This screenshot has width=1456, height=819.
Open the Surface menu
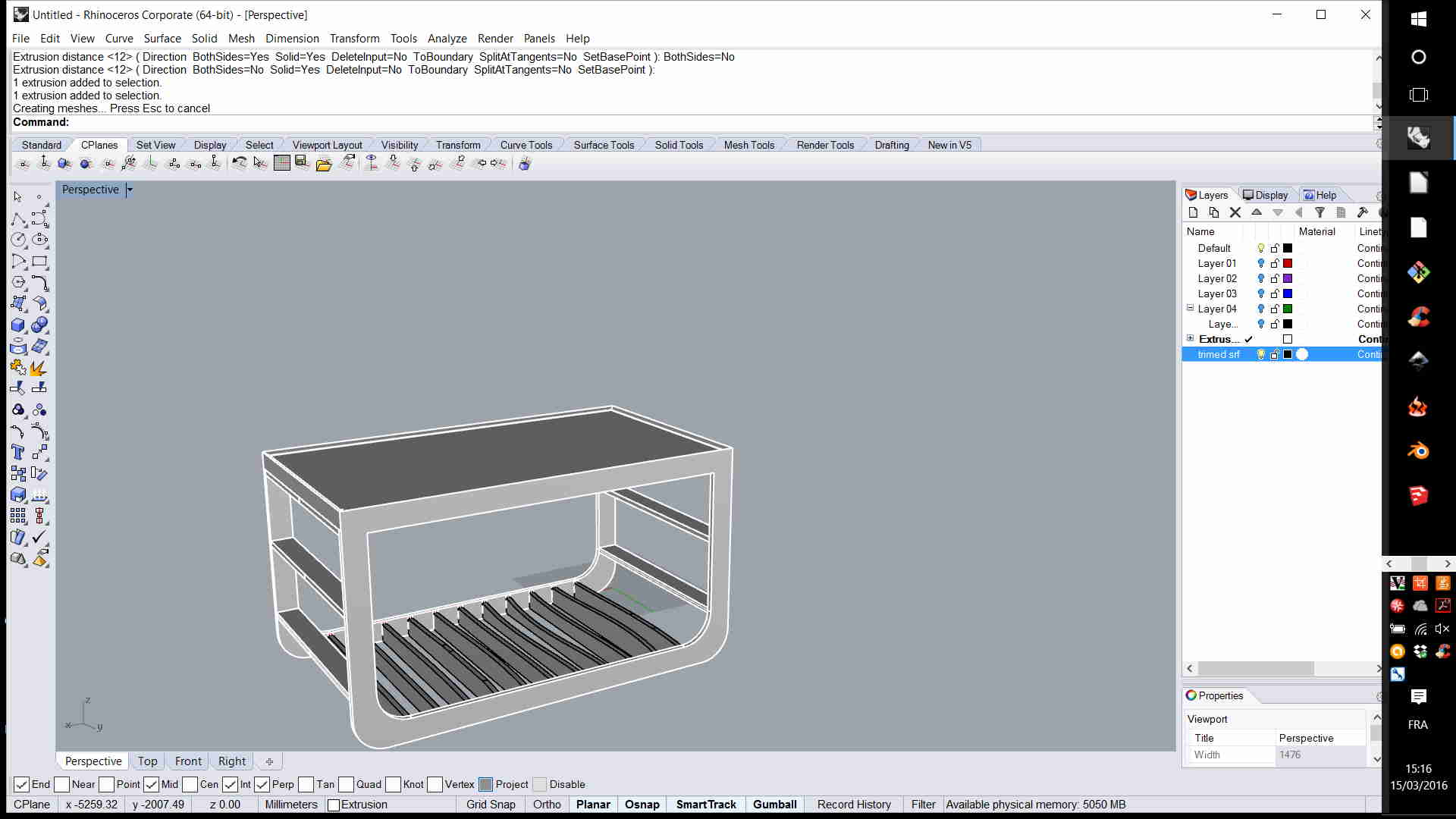(x=162, y=39)
